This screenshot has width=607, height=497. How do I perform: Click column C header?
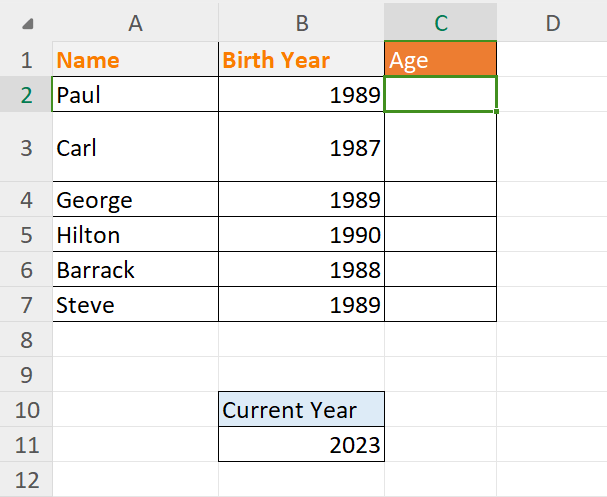click(x=440, y=23)
